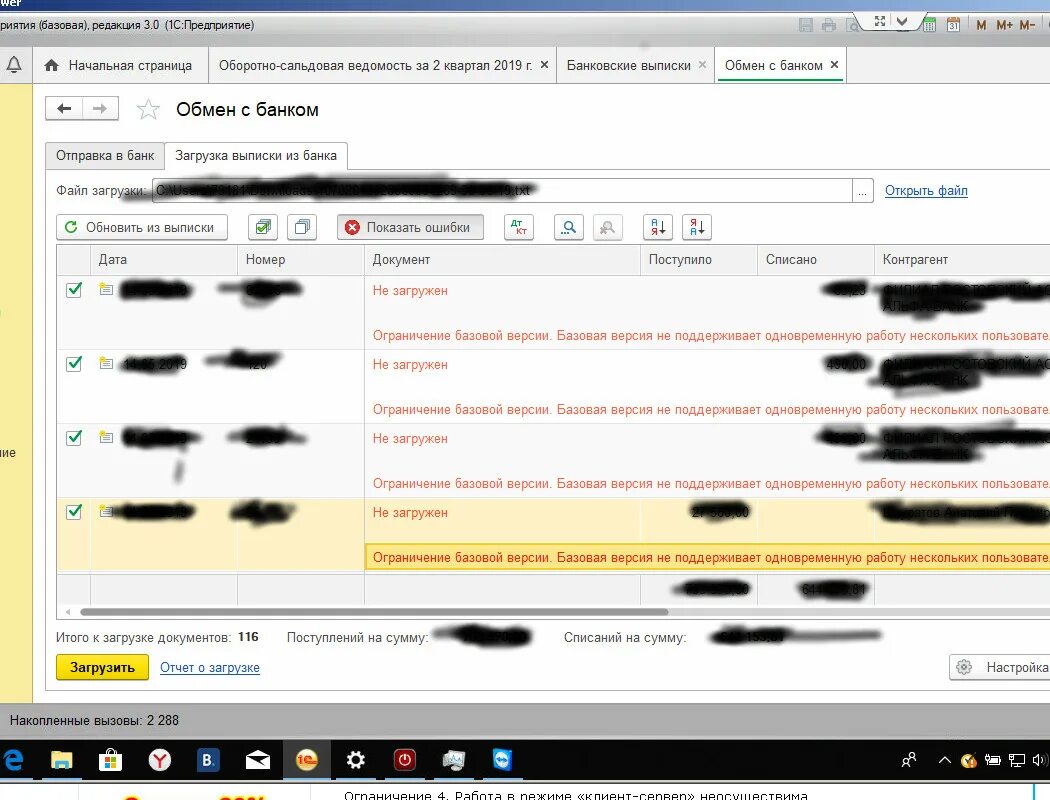Open the Отправка в банк tab
This screenshot has height=800, width=1050.
(x=105, y=155)
